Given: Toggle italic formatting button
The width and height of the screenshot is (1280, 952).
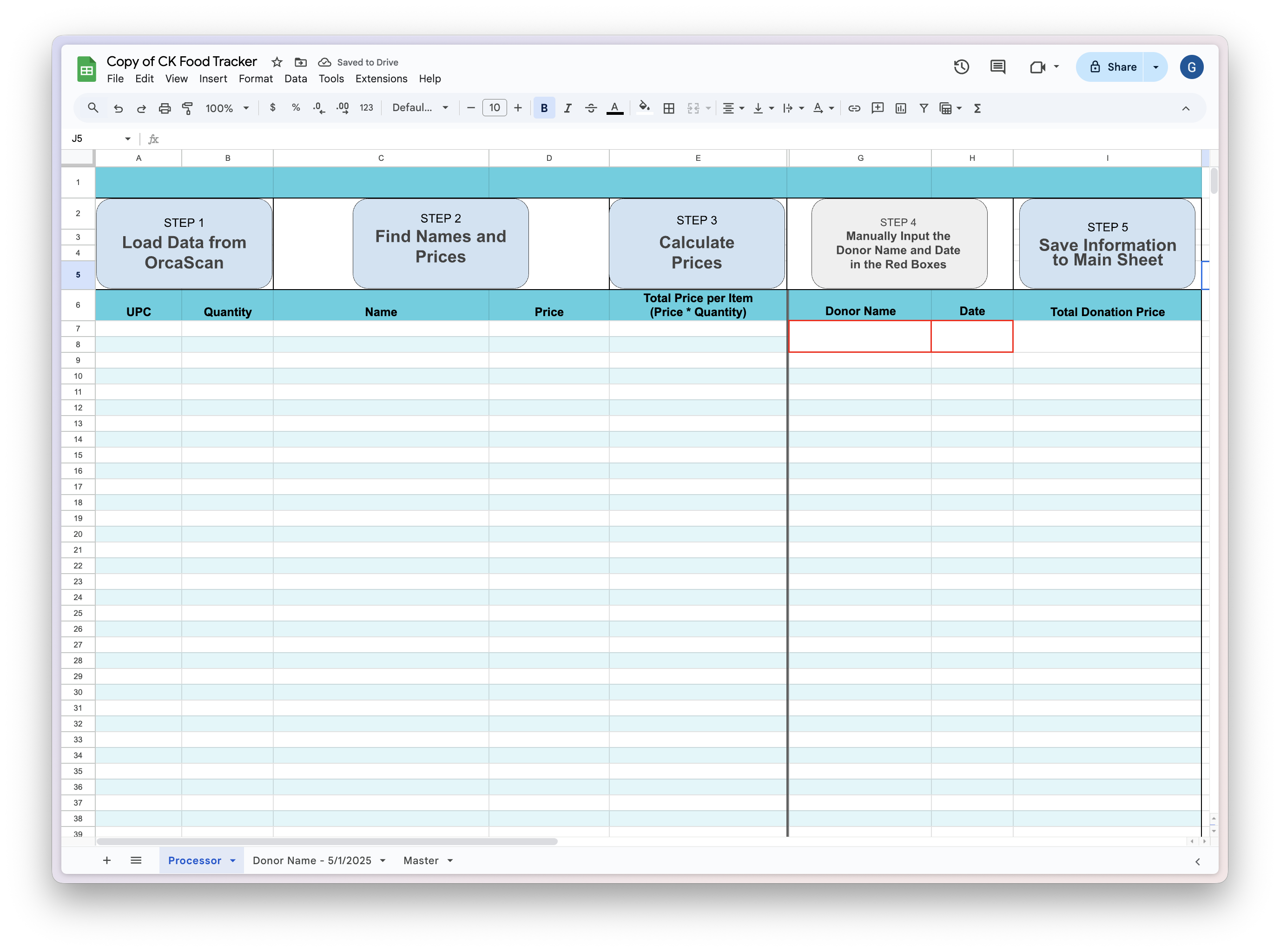Looking at the screenshot, I should (x=567, y=108).
